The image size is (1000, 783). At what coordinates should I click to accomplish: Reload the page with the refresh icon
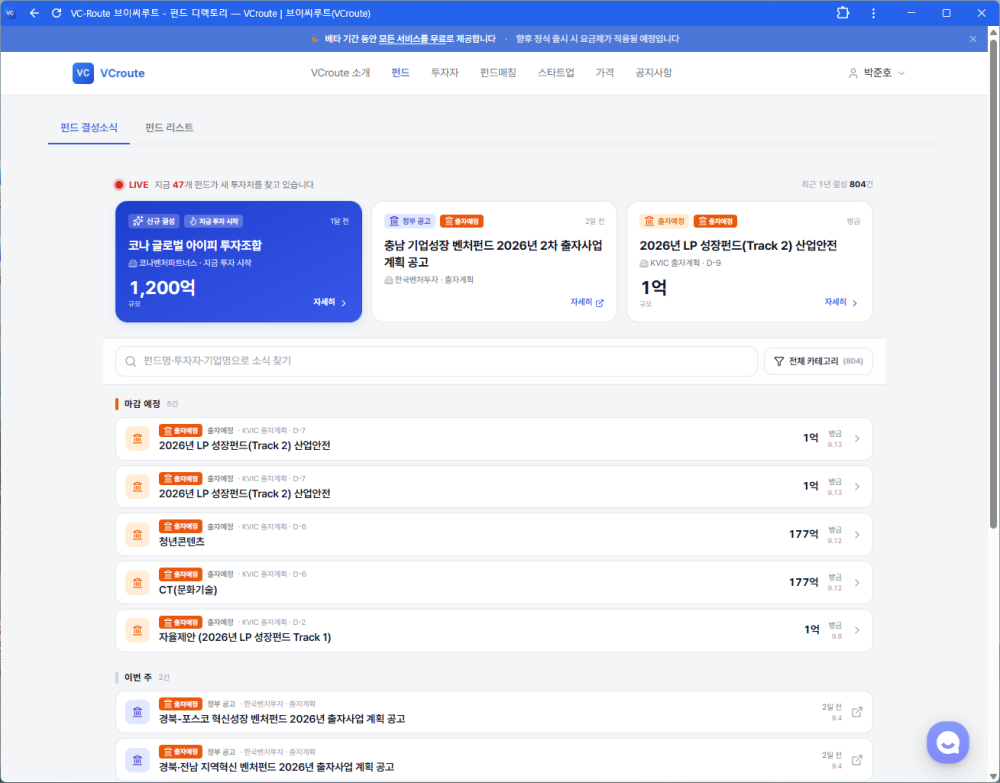point(56,13)
